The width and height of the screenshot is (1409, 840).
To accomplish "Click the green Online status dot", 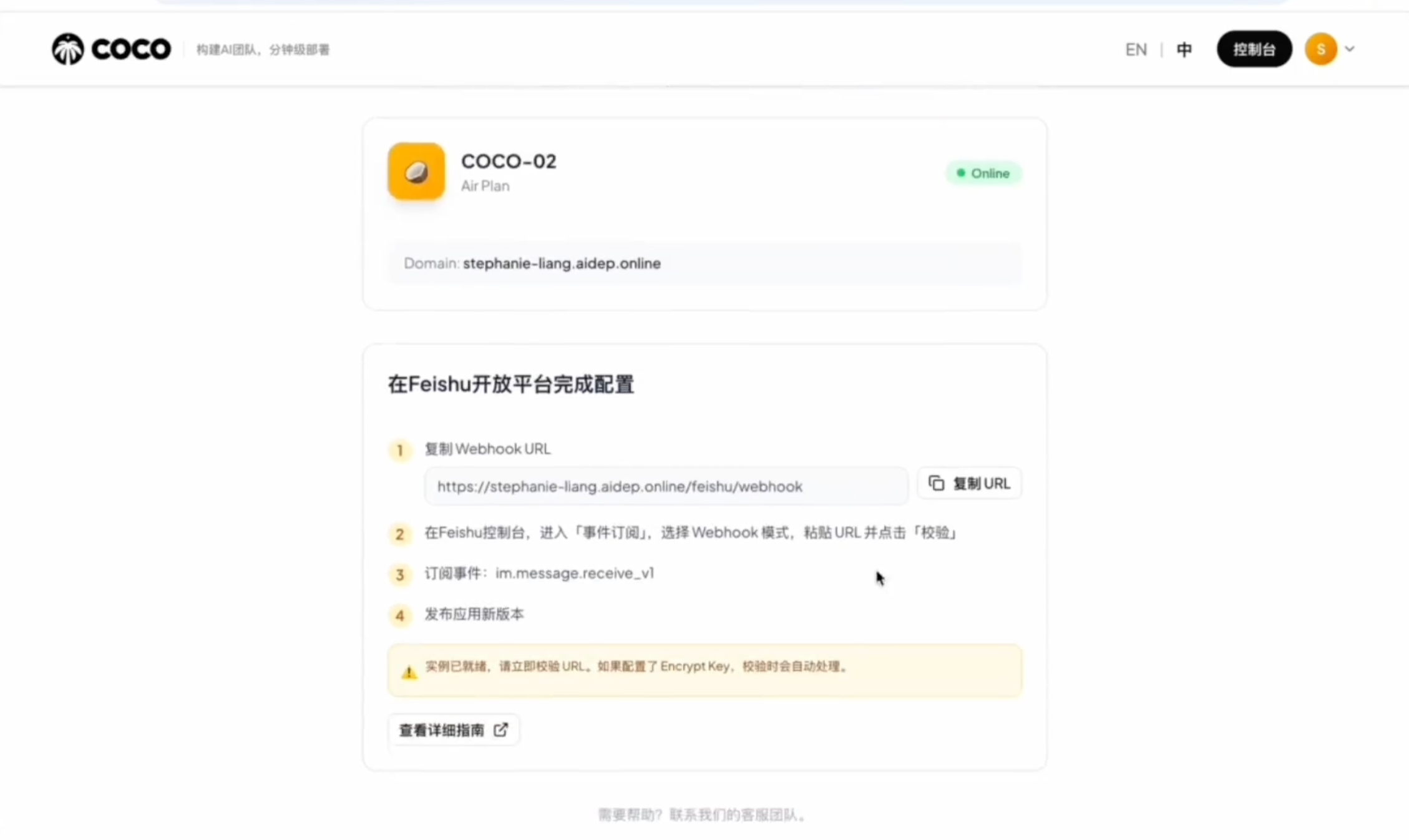I will tap(960, 173).
